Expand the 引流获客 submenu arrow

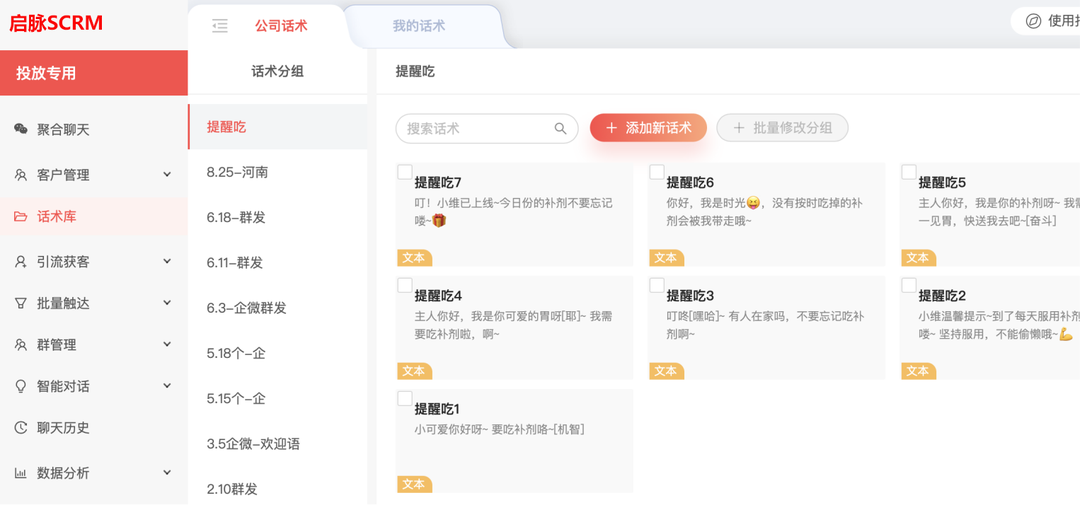(x=167, y=262)
